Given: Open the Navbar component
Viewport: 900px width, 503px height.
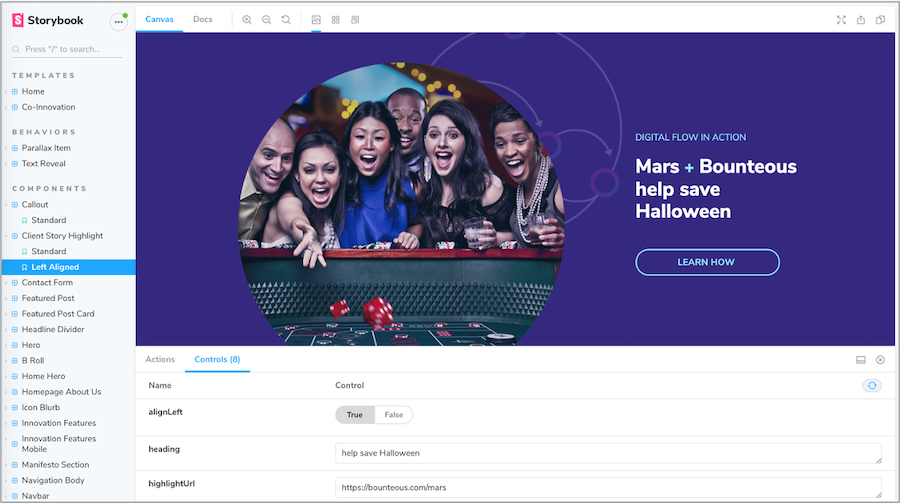Looking at the screenshot, I should 35,496.
